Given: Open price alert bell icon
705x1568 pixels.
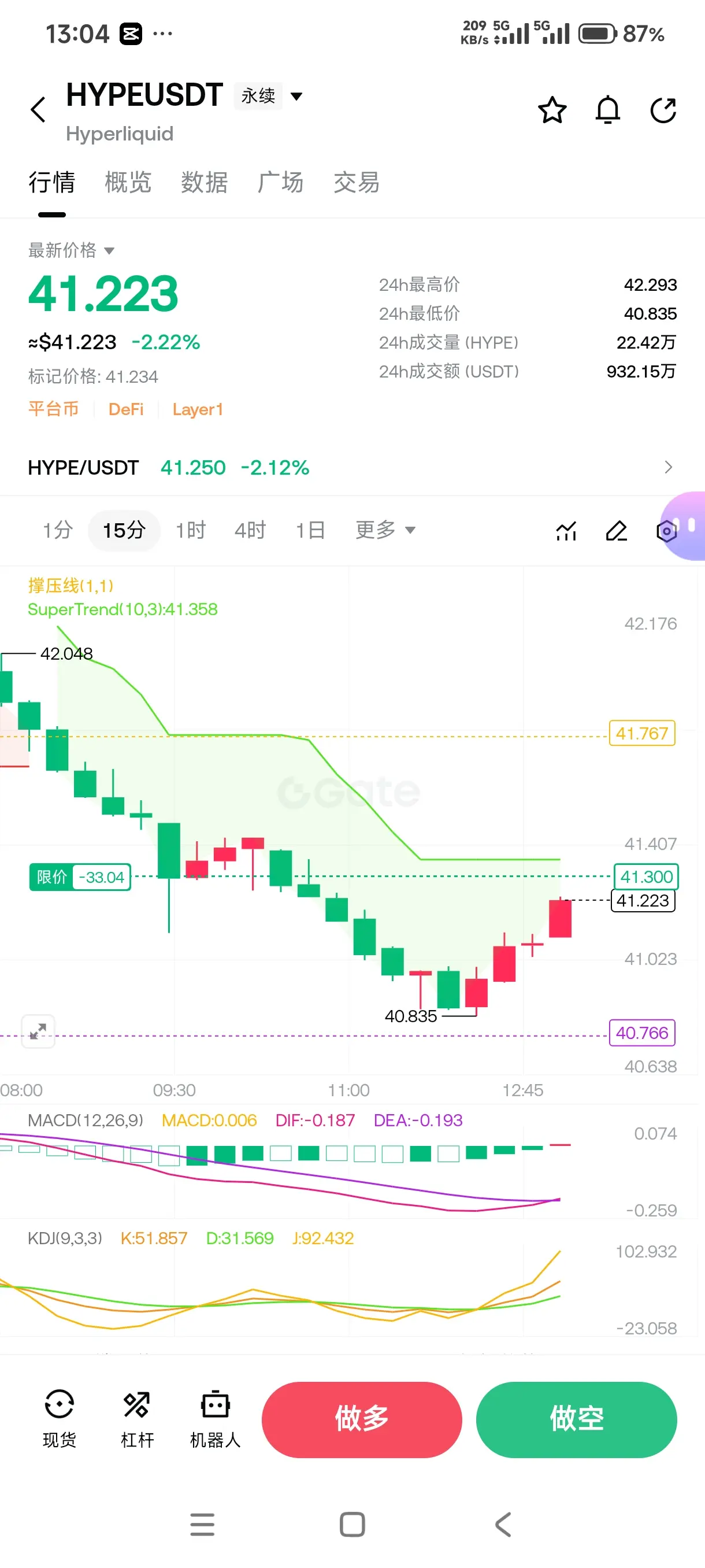Looking at the screenshot, I should [607, 110].
